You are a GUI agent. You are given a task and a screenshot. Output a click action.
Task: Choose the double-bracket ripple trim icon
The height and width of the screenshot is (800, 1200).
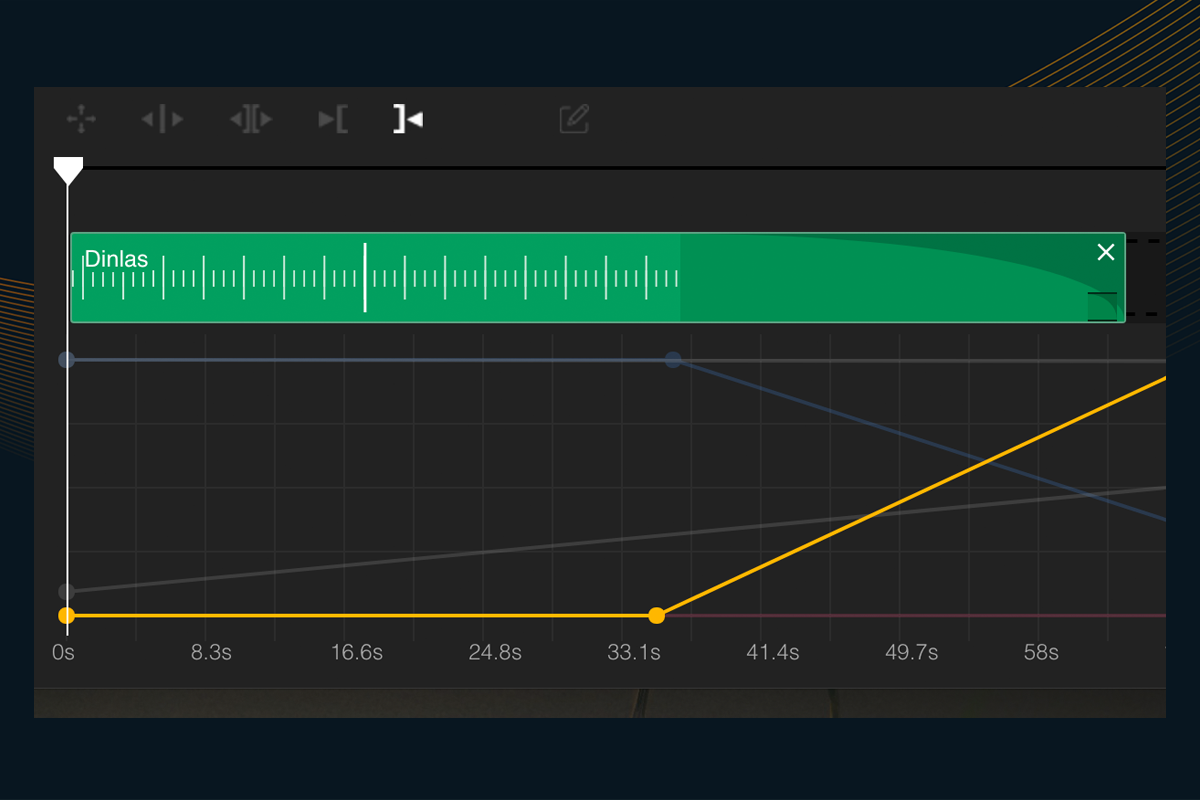coord(250,120)
